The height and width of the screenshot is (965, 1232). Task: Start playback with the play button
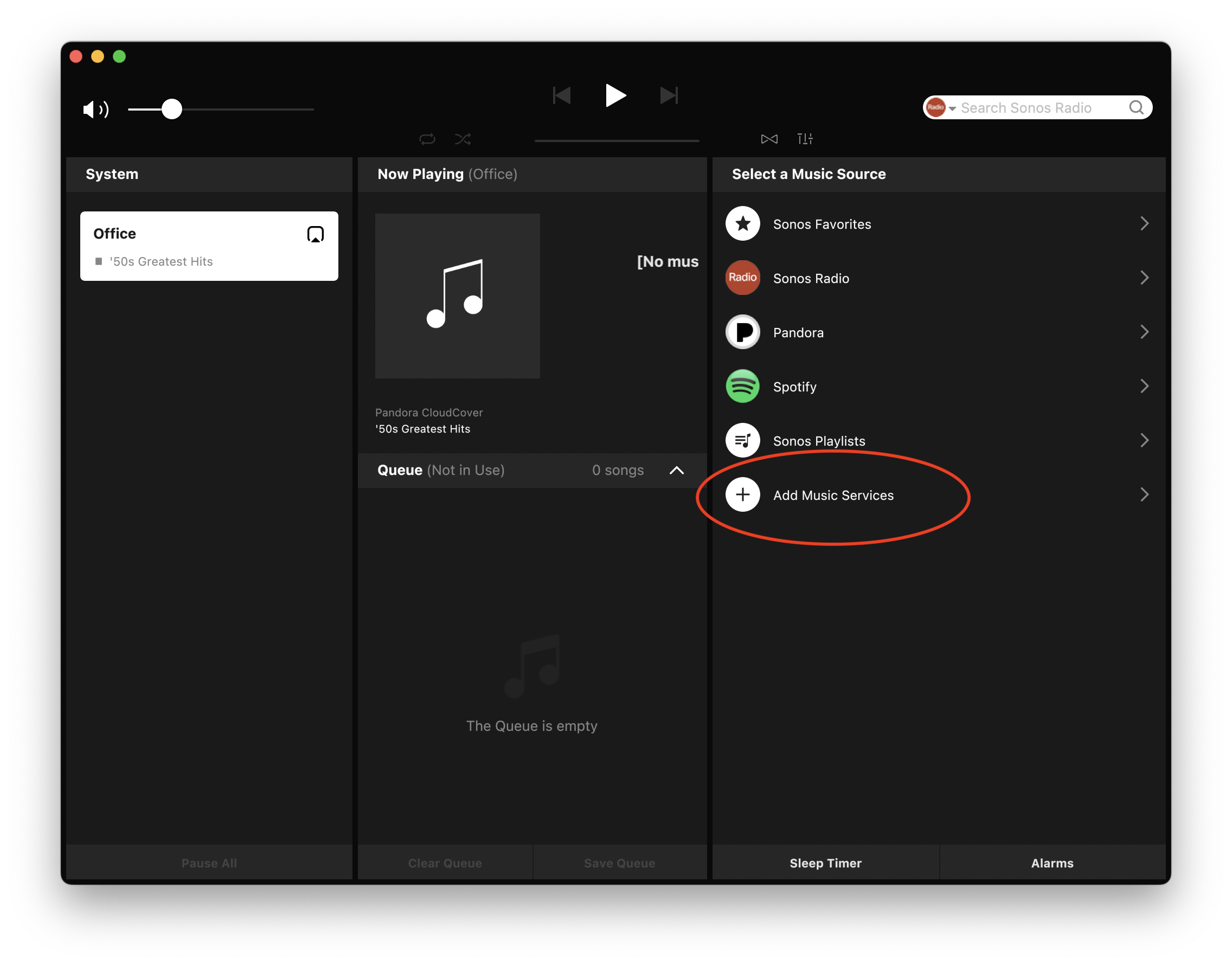615,95
